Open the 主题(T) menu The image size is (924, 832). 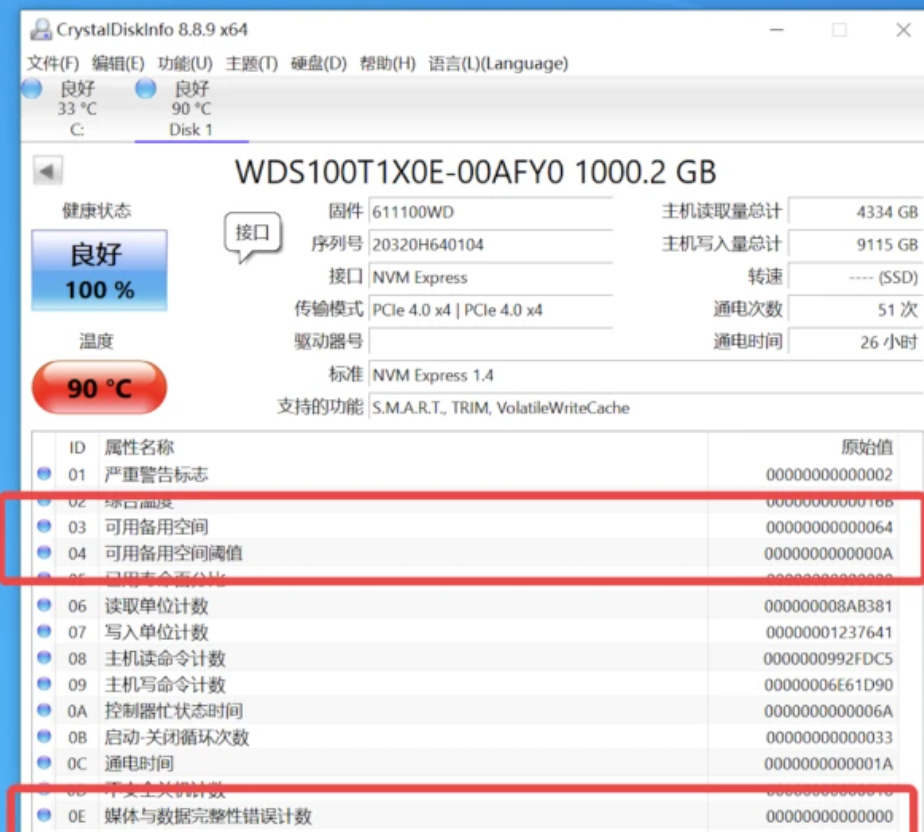tap(252, 63)
